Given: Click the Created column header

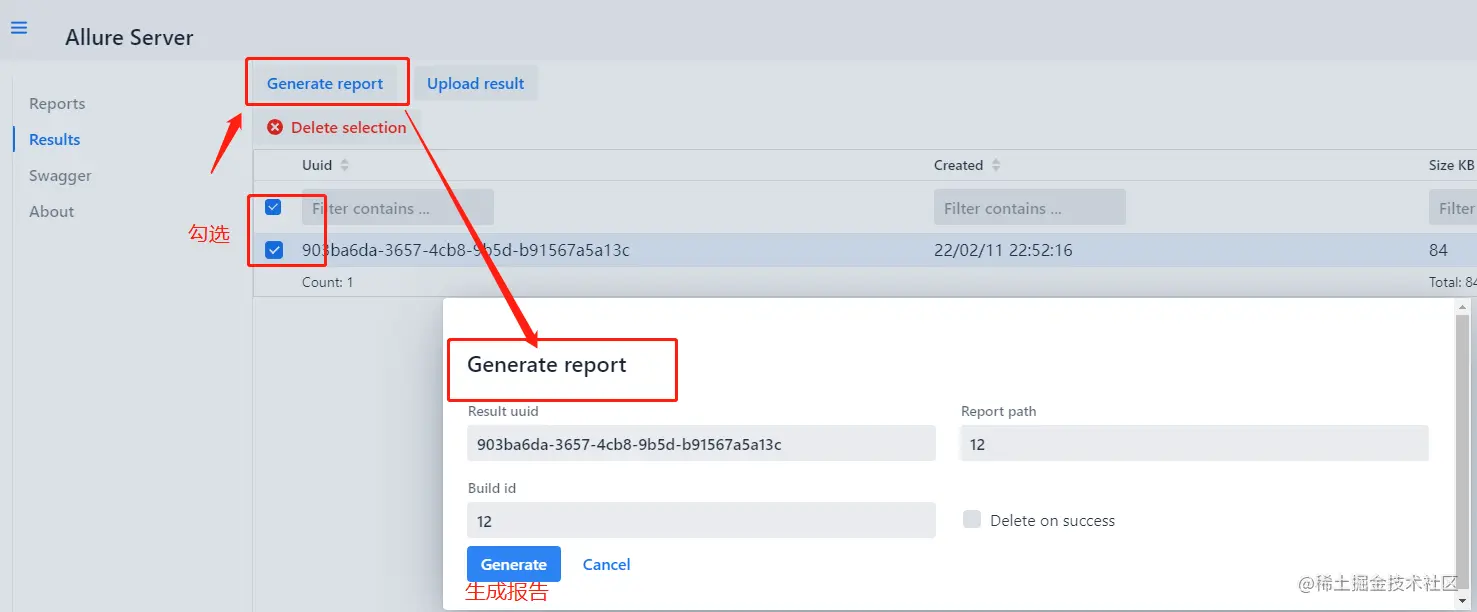Looking at the screenshot, I should (x=958, y=165).
